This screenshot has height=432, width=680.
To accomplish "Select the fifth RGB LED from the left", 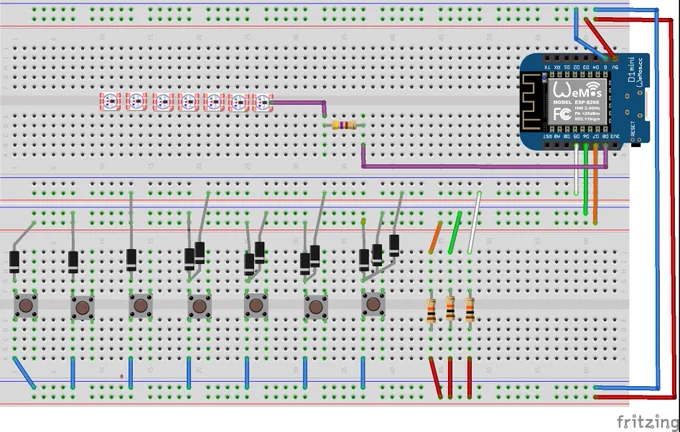I will click(x=214, y=102).
